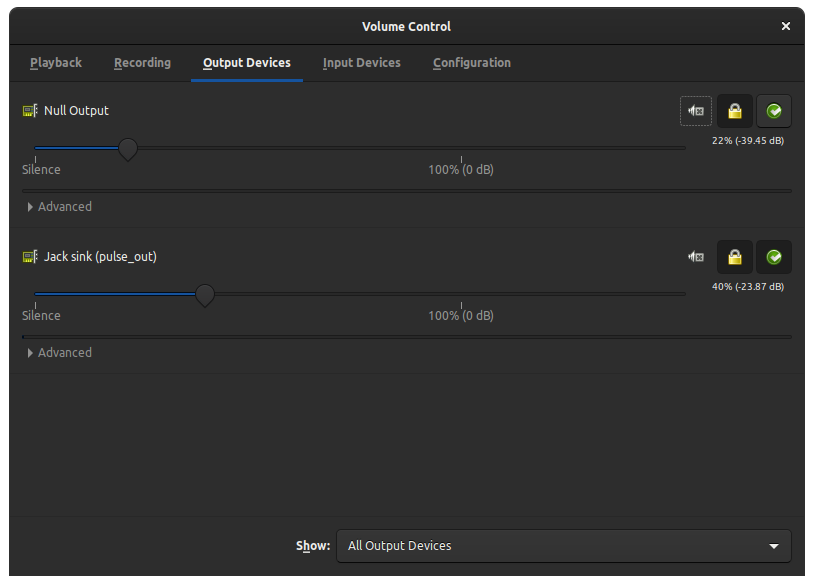Viewport: 814px width, 585px height.
Task: Toggle channel lock for Jack sink
Action: click(735, 257)
